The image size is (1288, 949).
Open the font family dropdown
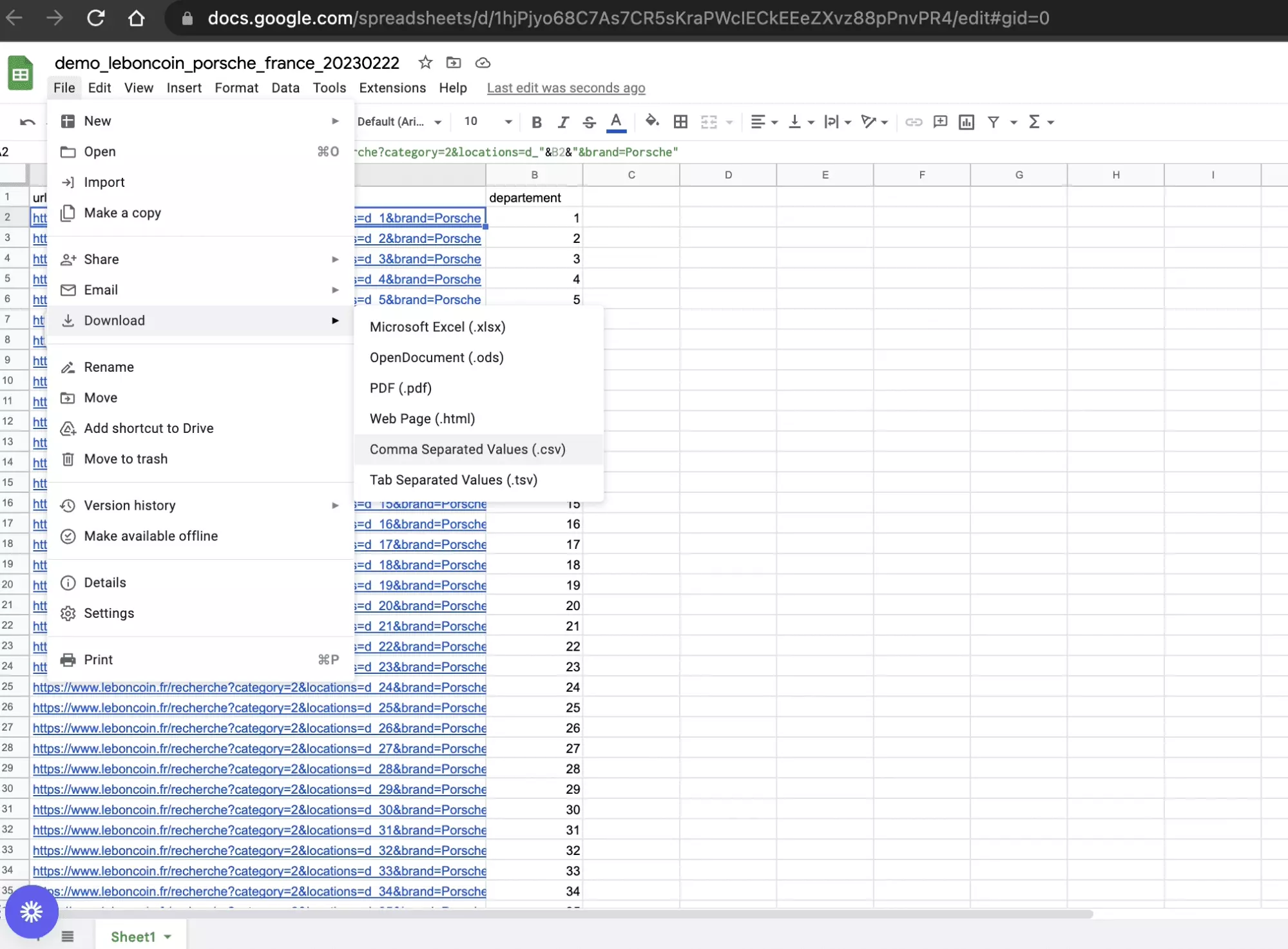tap(399, 122)
